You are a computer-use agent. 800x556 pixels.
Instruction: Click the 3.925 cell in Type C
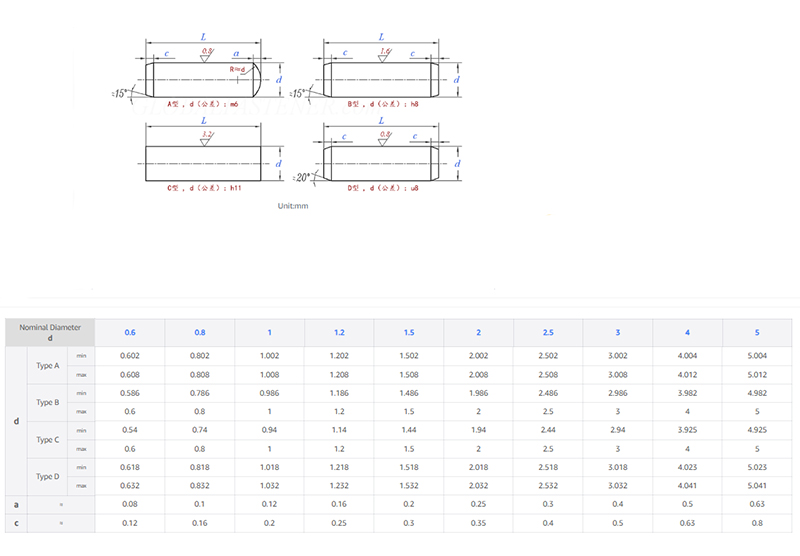[687, 430]
